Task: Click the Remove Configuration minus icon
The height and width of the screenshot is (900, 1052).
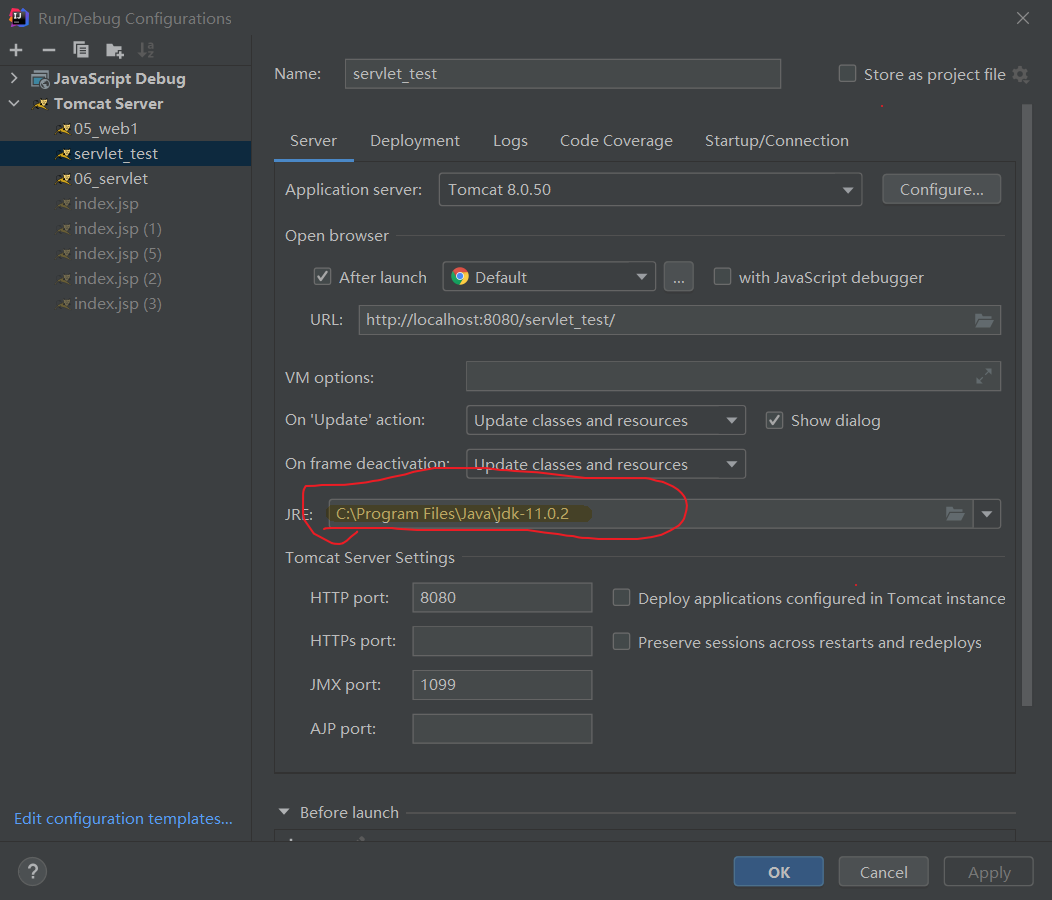Action: (48, 50)
